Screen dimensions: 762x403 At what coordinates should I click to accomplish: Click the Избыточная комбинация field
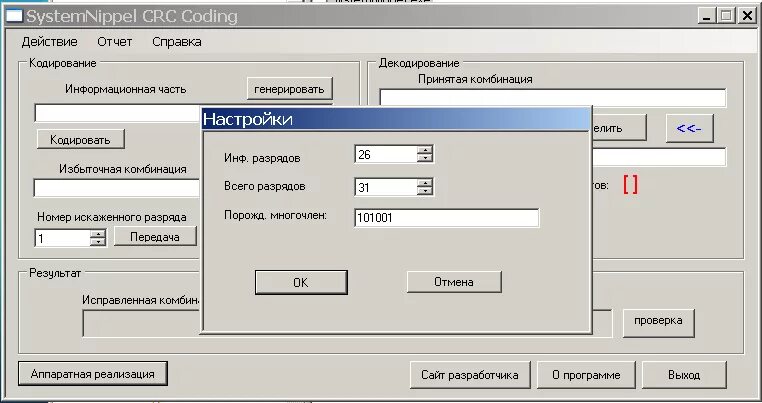[x=117, y=188]
